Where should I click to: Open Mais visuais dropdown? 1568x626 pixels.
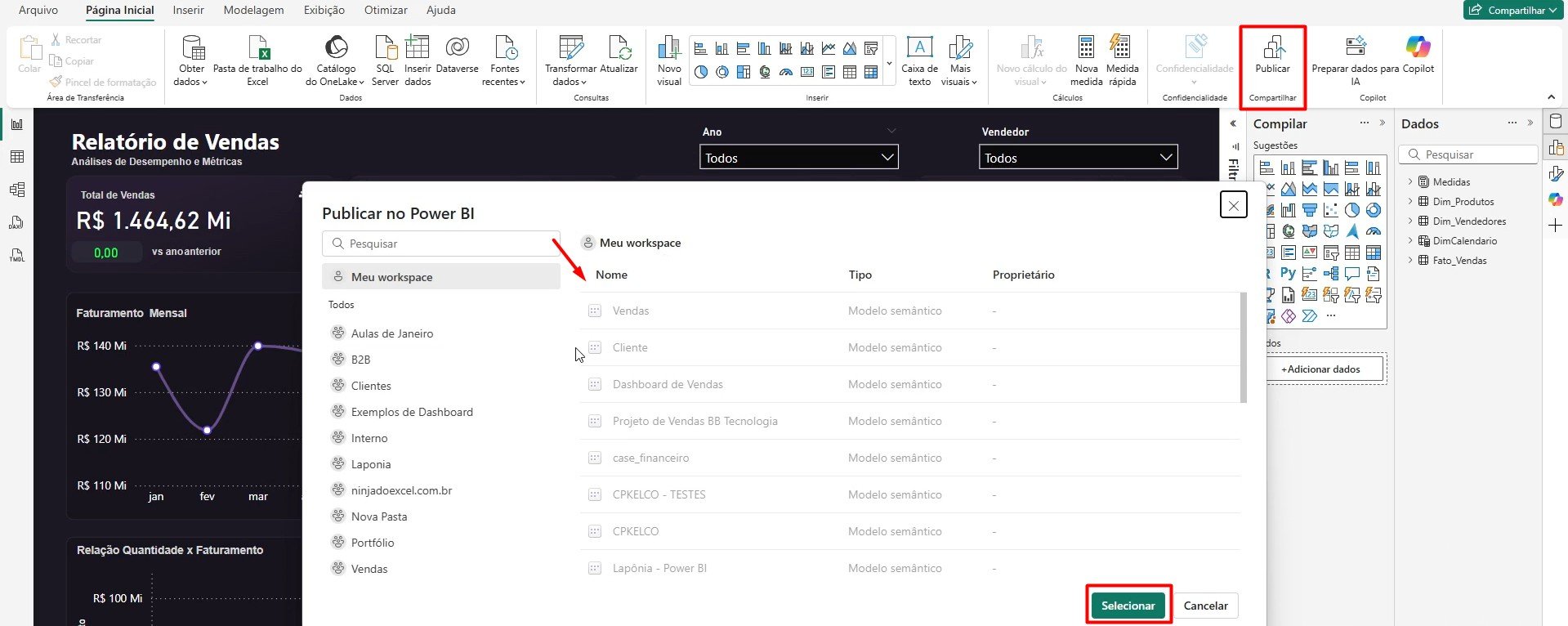point(959,60)
